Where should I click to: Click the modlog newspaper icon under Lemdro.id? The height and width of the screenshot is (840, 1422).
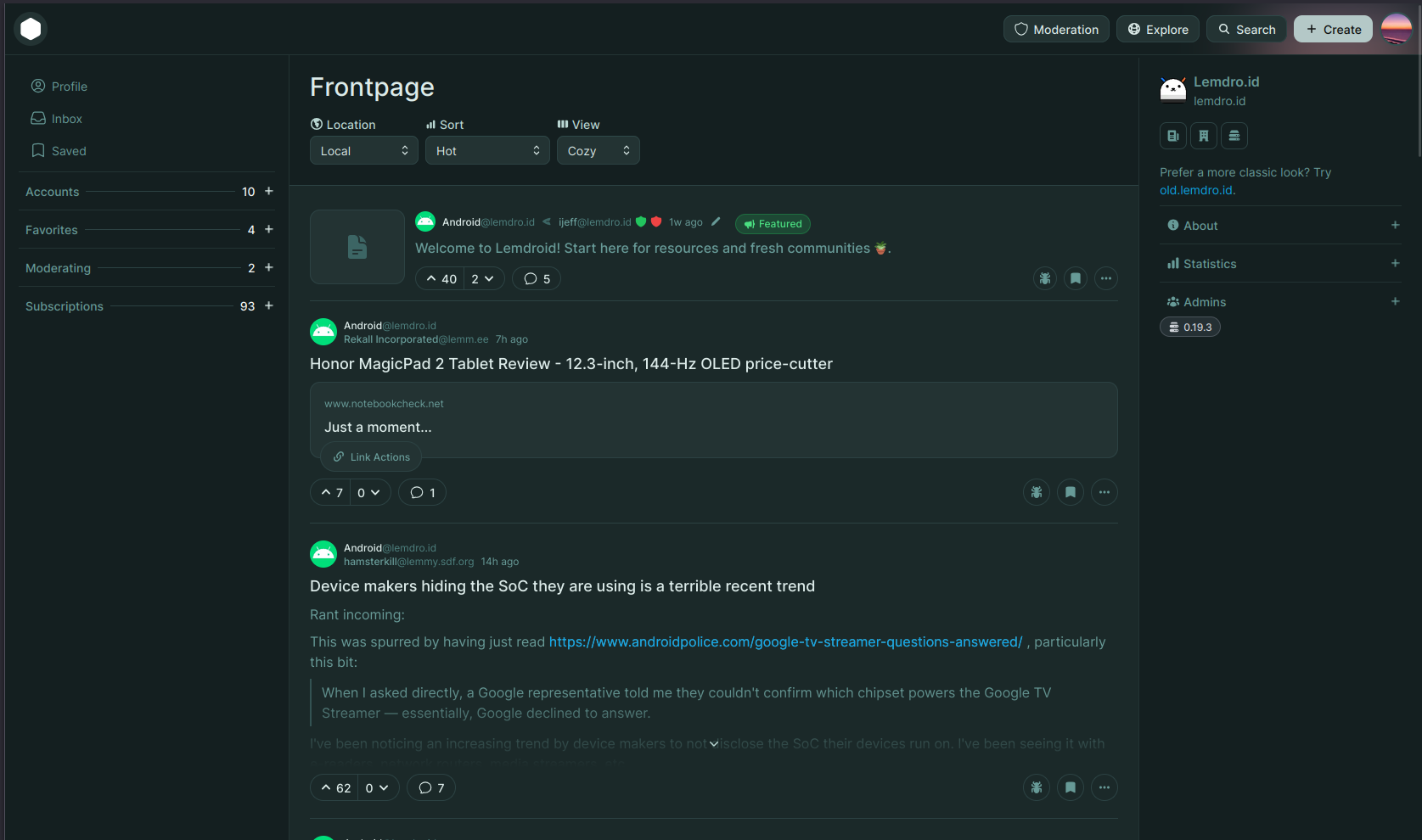(x=1173, y=136)
